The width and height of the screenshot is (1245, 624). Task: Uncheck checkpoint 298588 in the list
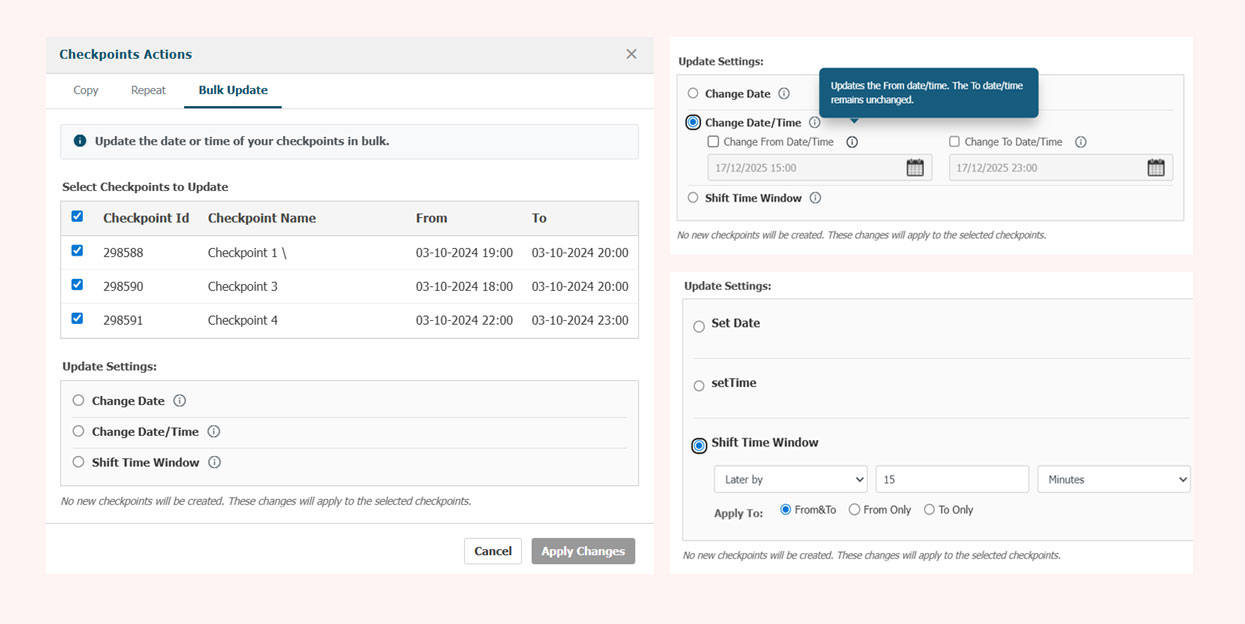coord(77,251)
